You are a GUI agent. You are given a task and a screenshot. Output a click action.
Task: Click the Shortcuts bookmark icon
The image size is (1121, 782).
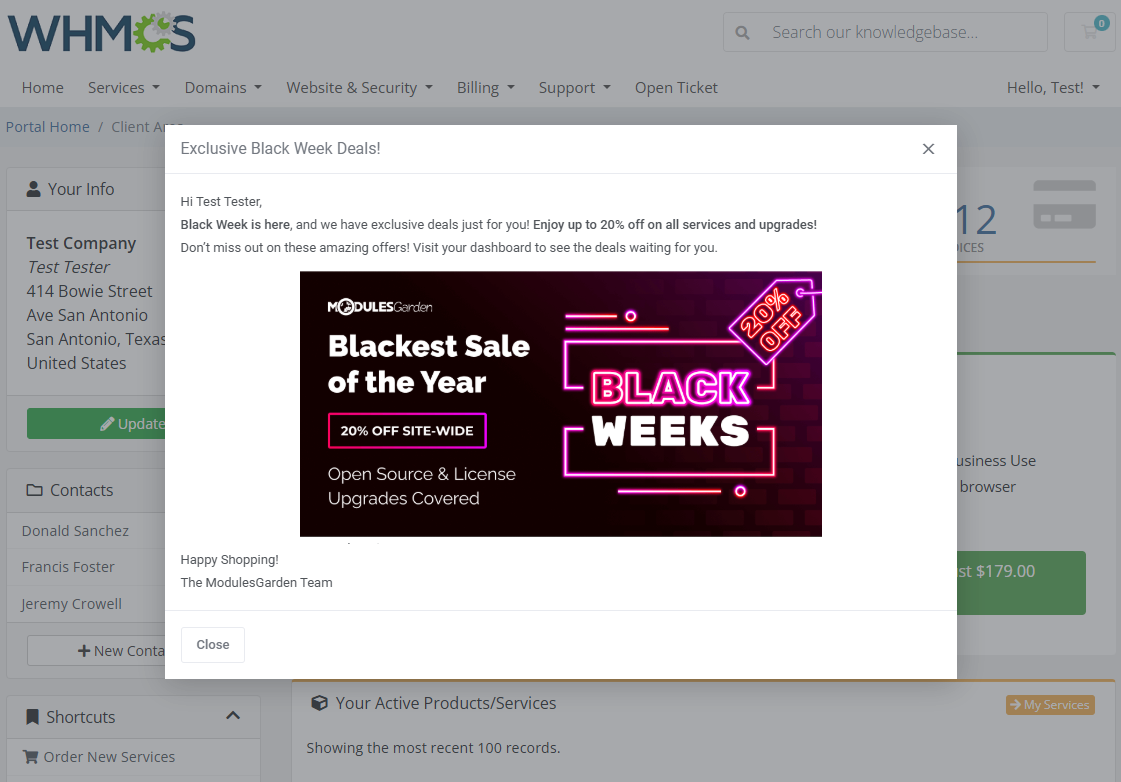32,717
